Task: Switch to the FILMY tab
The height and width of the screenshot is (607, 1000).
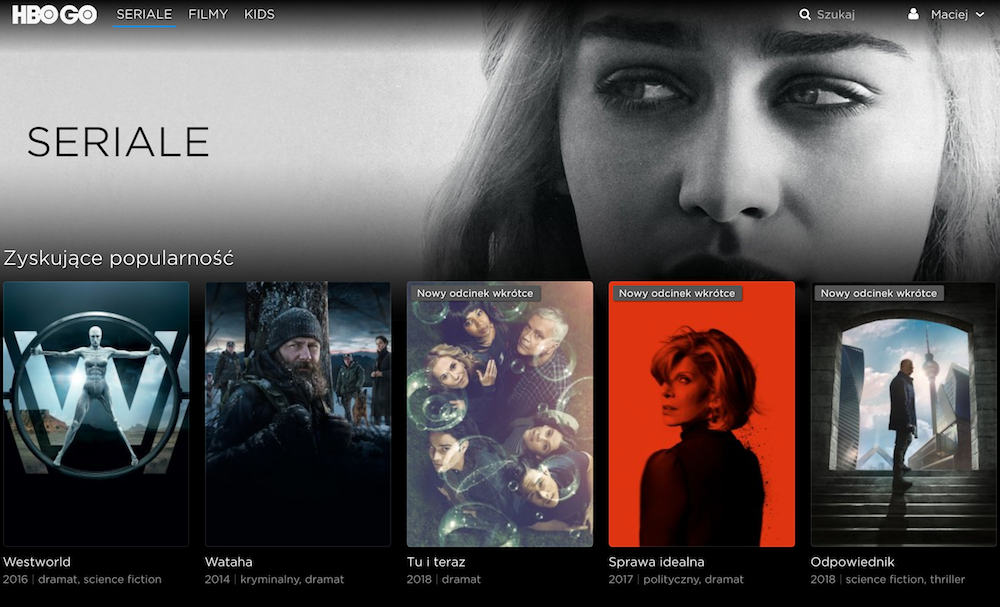Action: [x=208, y=14]
